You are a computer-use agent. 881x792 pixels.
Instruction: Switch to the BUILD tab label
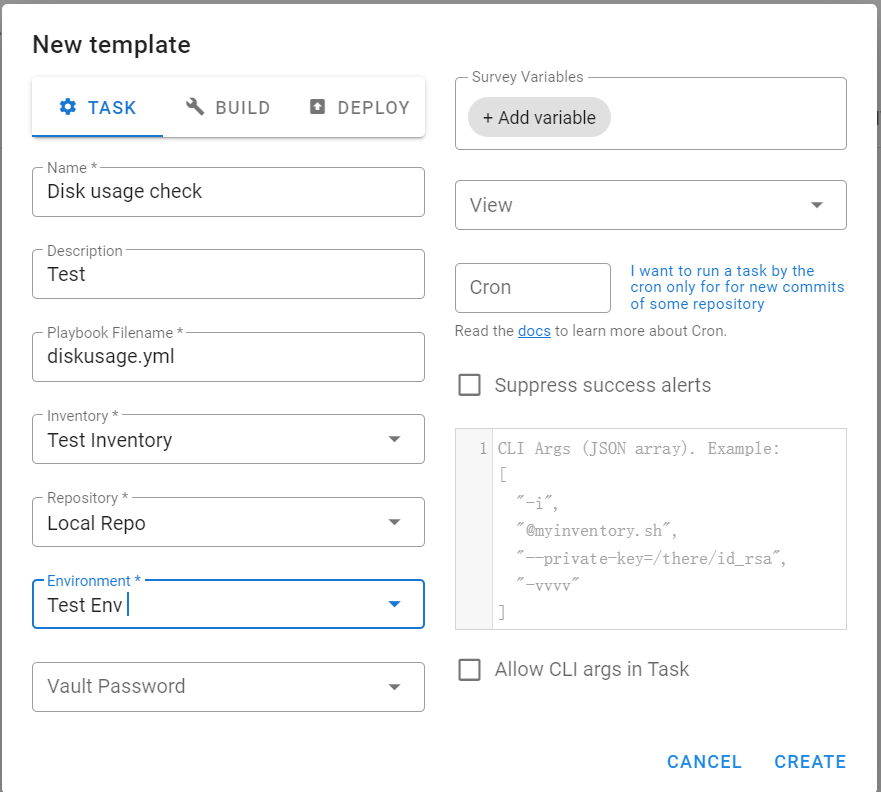[243, 108]
